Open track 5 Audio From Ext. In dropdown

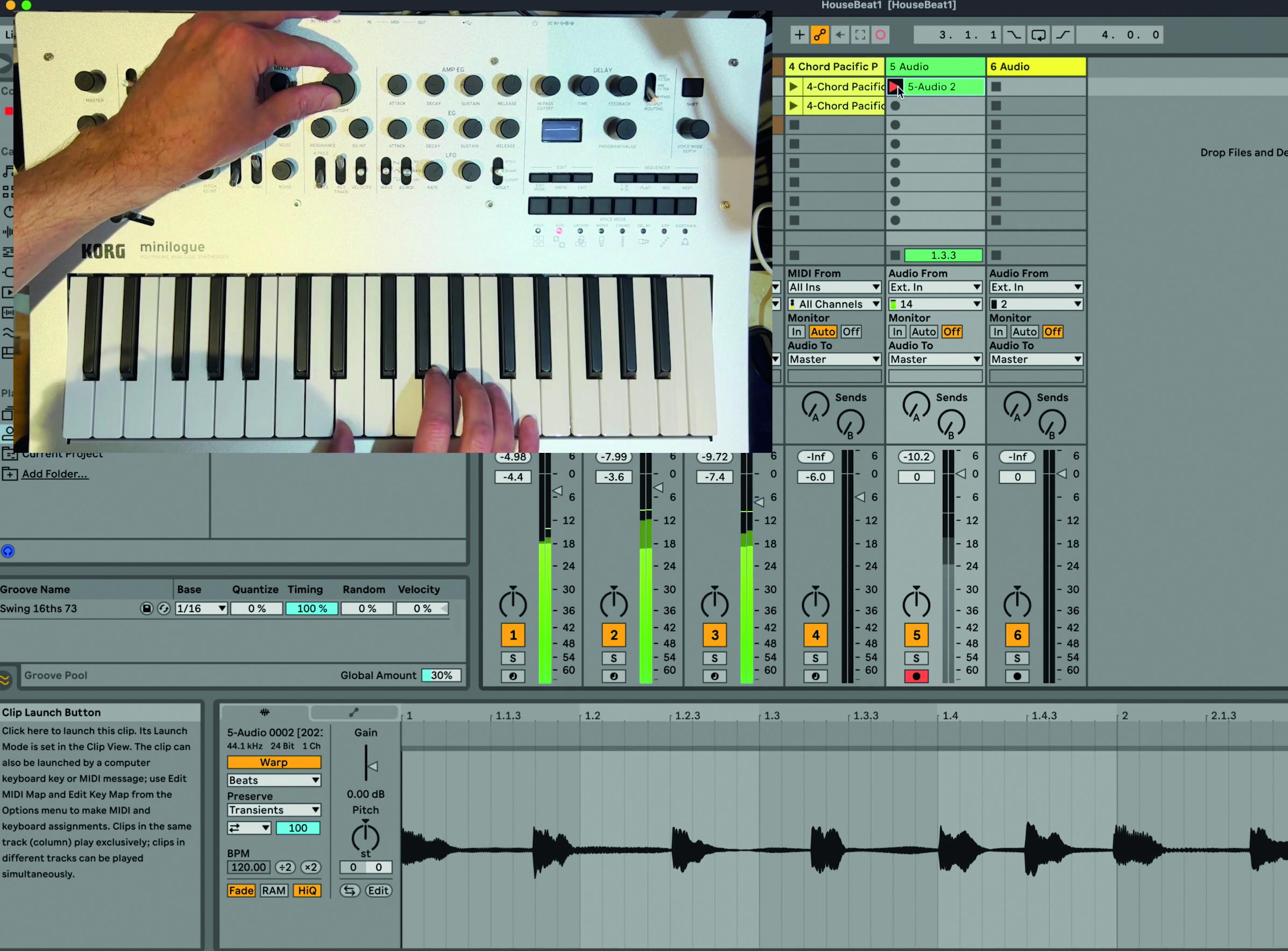(x=935, y=287)
